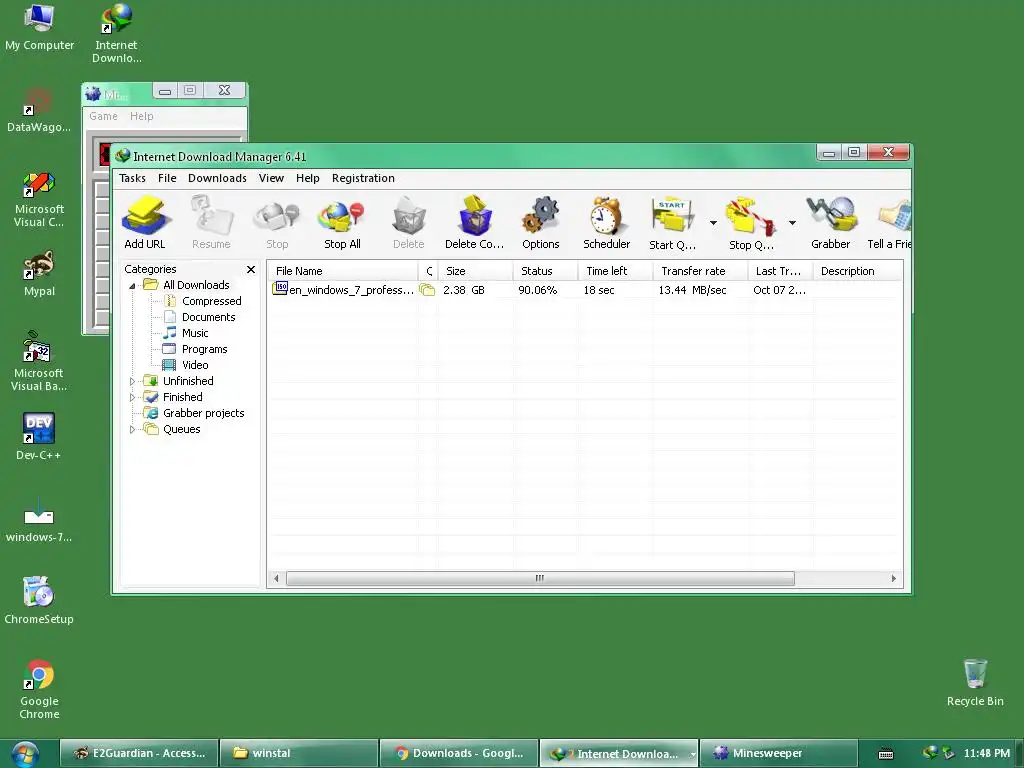The height and width of the screenshot is (768, 1024).
Task: Expand the Queues category node
Action: click(x=133, y=429)
